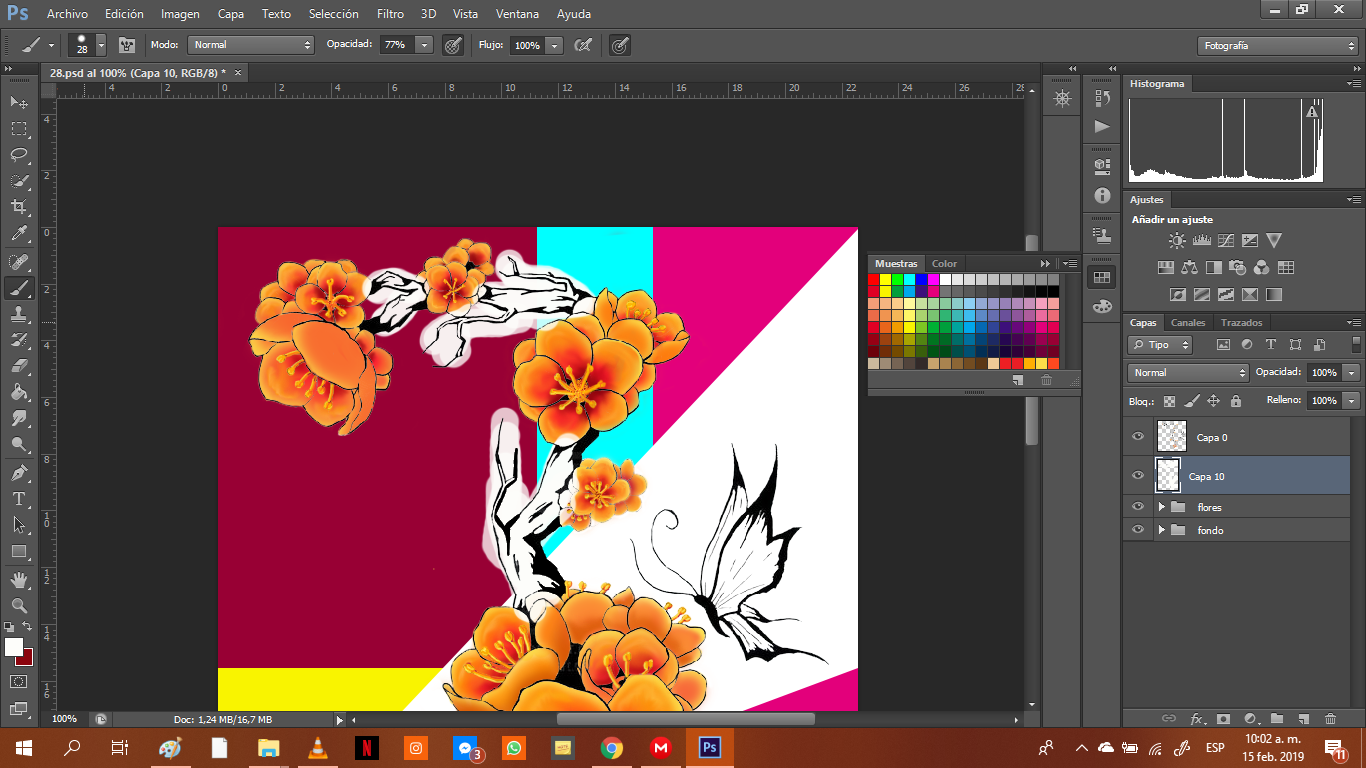
Task: Toggle visibility of the flores group
Action: (x=1137, y=507)
